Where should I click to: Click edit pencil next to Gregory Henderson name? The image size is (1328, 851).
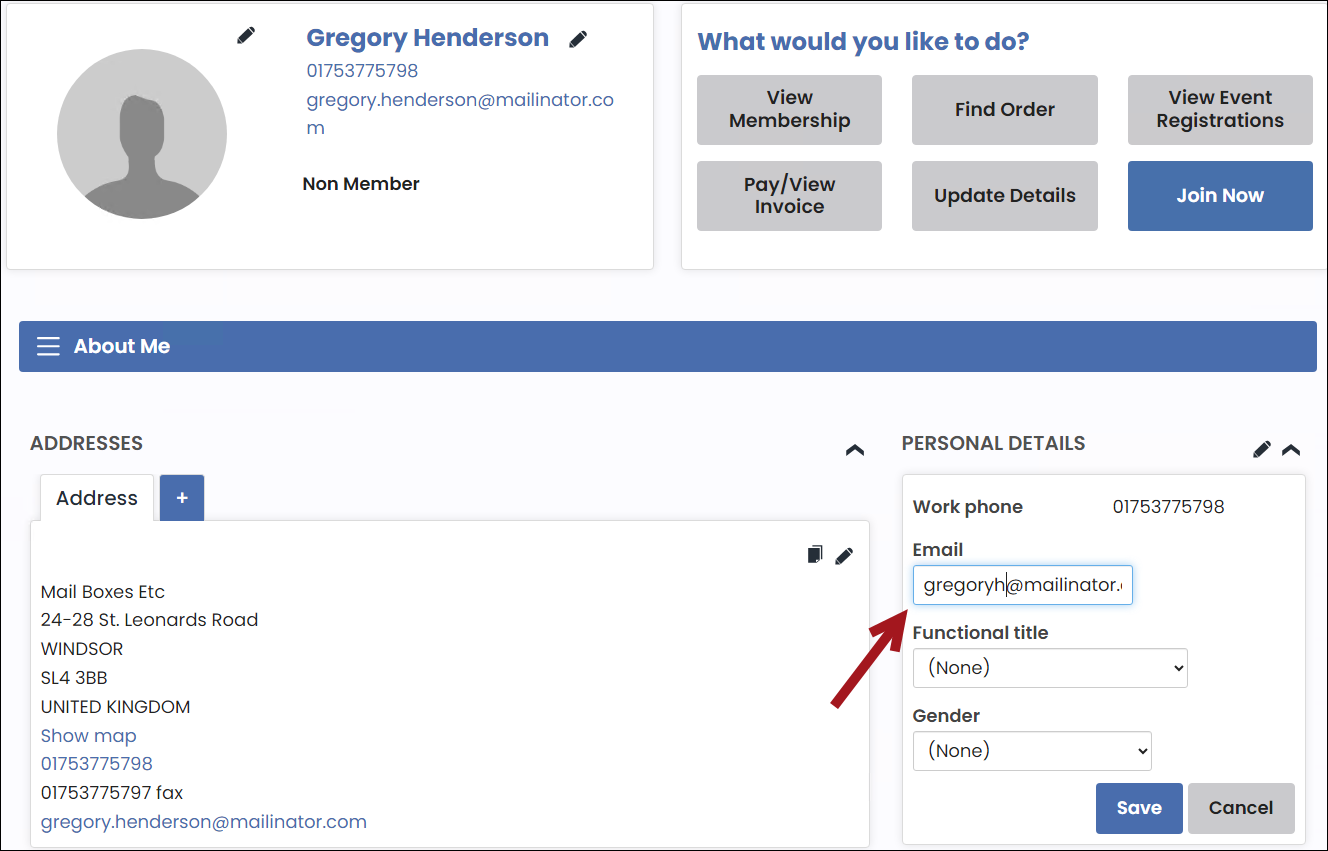coord(578,39)
